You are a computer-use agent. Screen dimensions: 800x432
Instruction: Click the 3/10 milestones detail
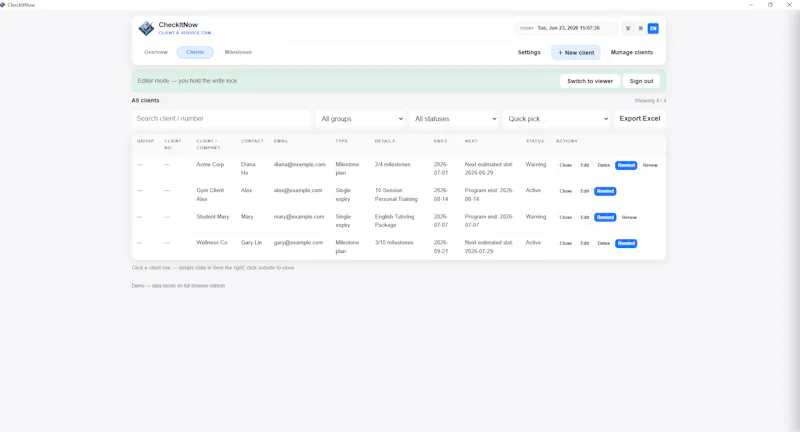coord(394,243)
